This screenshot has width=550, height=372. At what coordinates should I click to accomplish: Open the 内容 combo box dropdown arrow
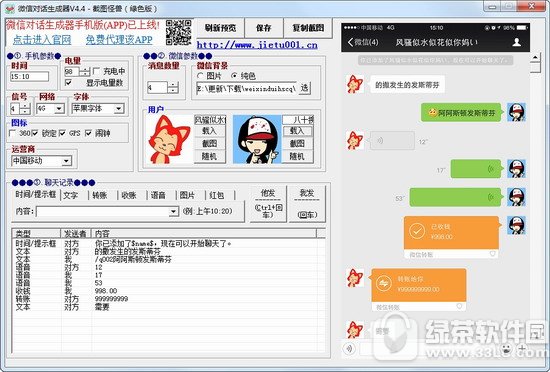coord(173,211)
